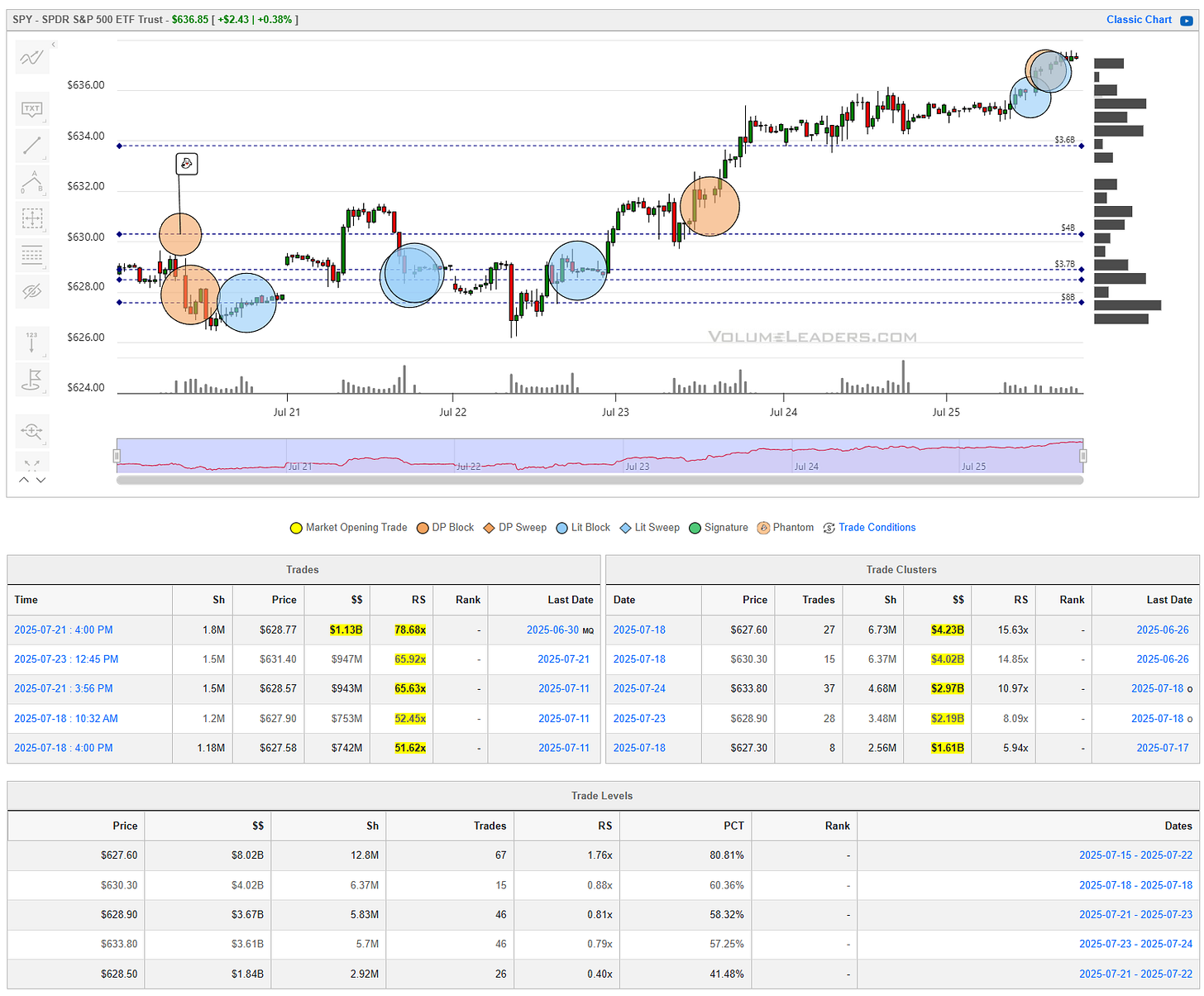
Task: Click the 78.68x RS value
Action: click(x=410, y=630)
